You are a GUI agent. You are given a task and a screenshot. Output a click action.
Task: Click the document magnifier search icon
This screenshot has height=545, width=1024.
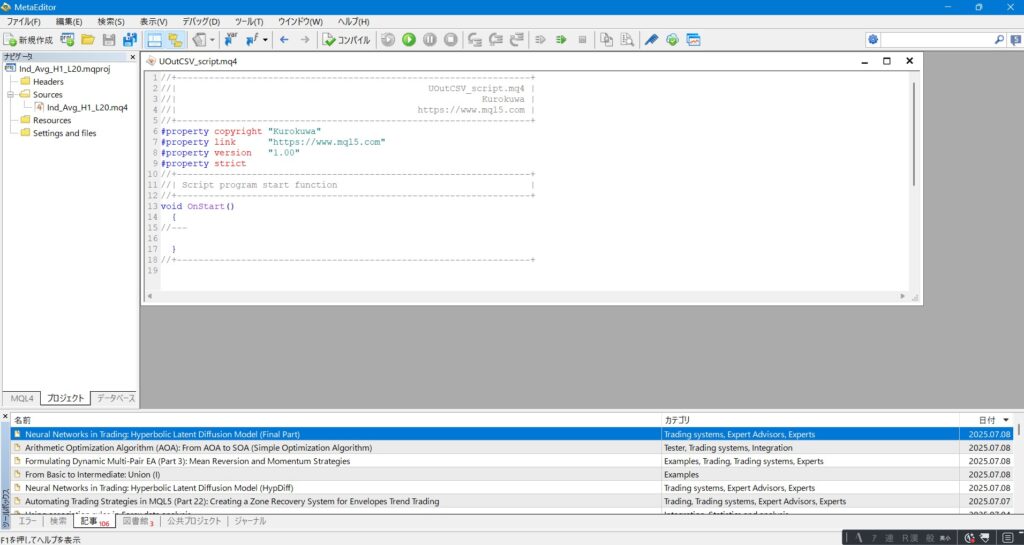tap(627, 40)
